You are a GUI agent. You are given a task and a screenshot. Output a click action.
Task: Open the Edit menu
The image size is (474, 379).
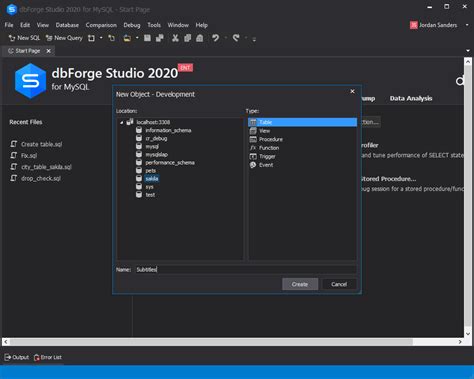(x=25, y=25)
